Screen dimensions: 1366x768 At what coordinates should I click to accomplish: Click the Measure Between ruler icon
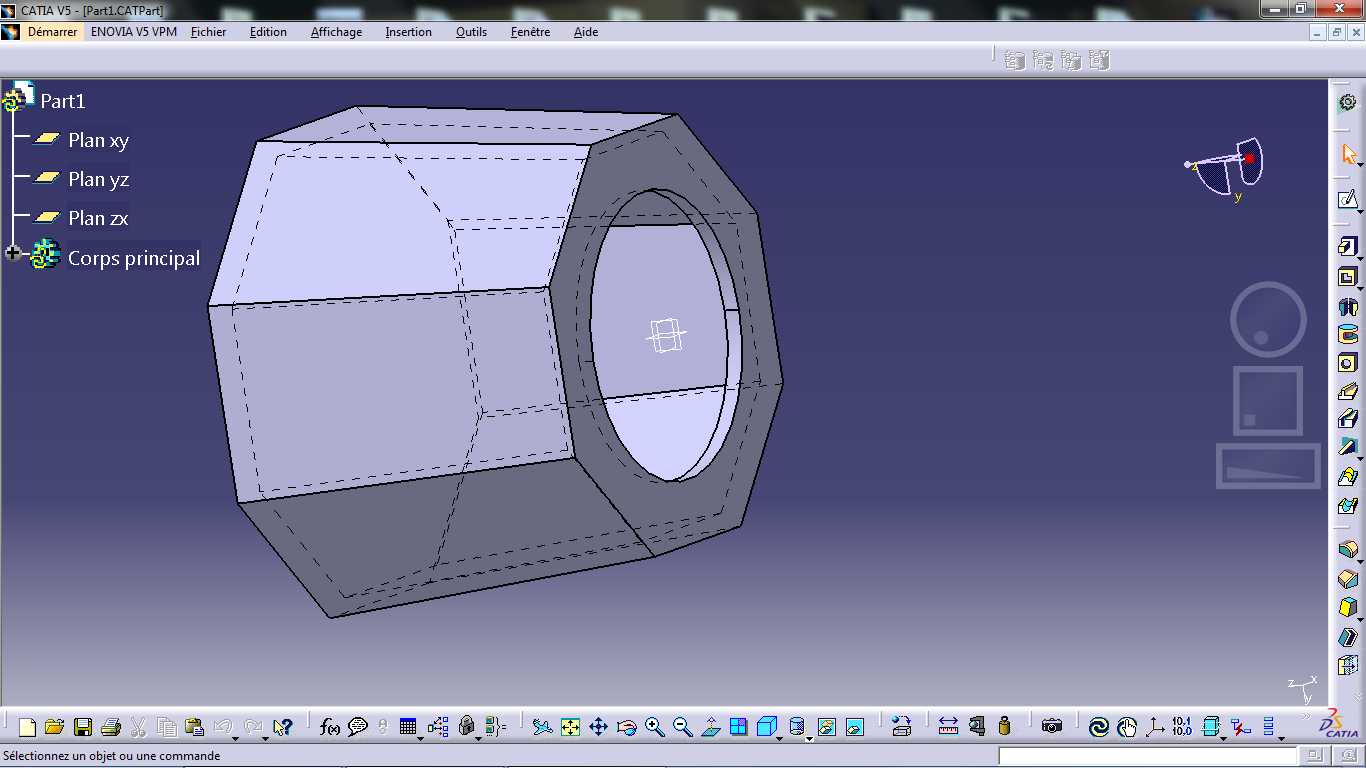948,727
